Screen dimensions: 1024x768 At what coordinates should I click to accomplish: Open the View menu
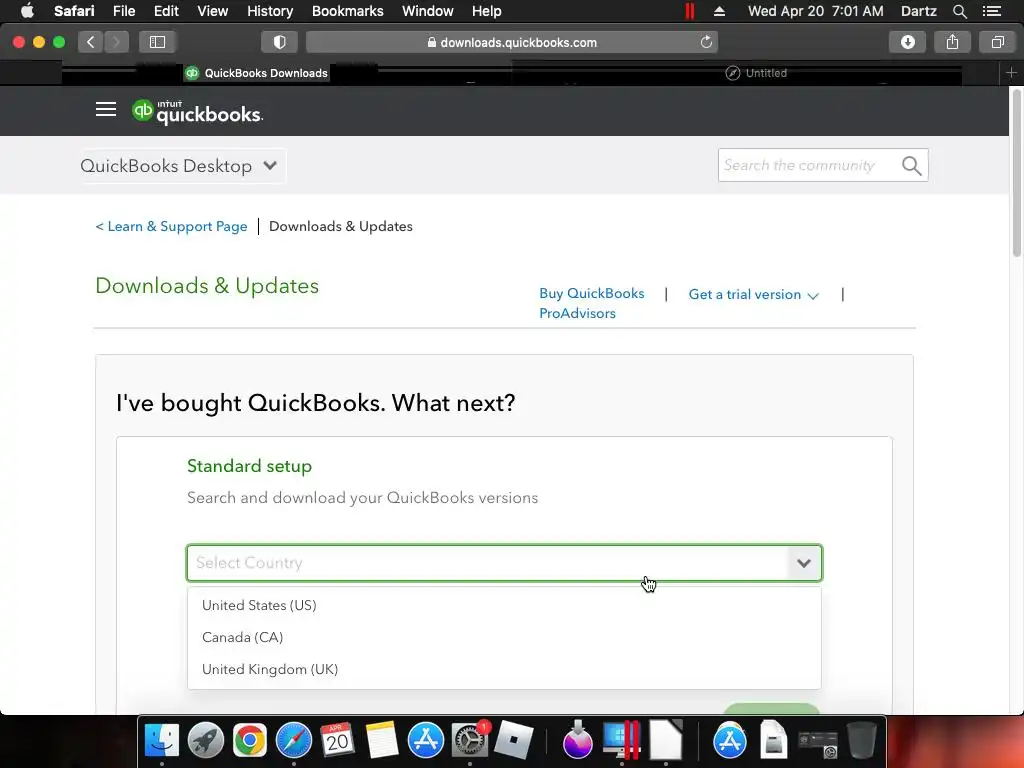coord(212,11)
